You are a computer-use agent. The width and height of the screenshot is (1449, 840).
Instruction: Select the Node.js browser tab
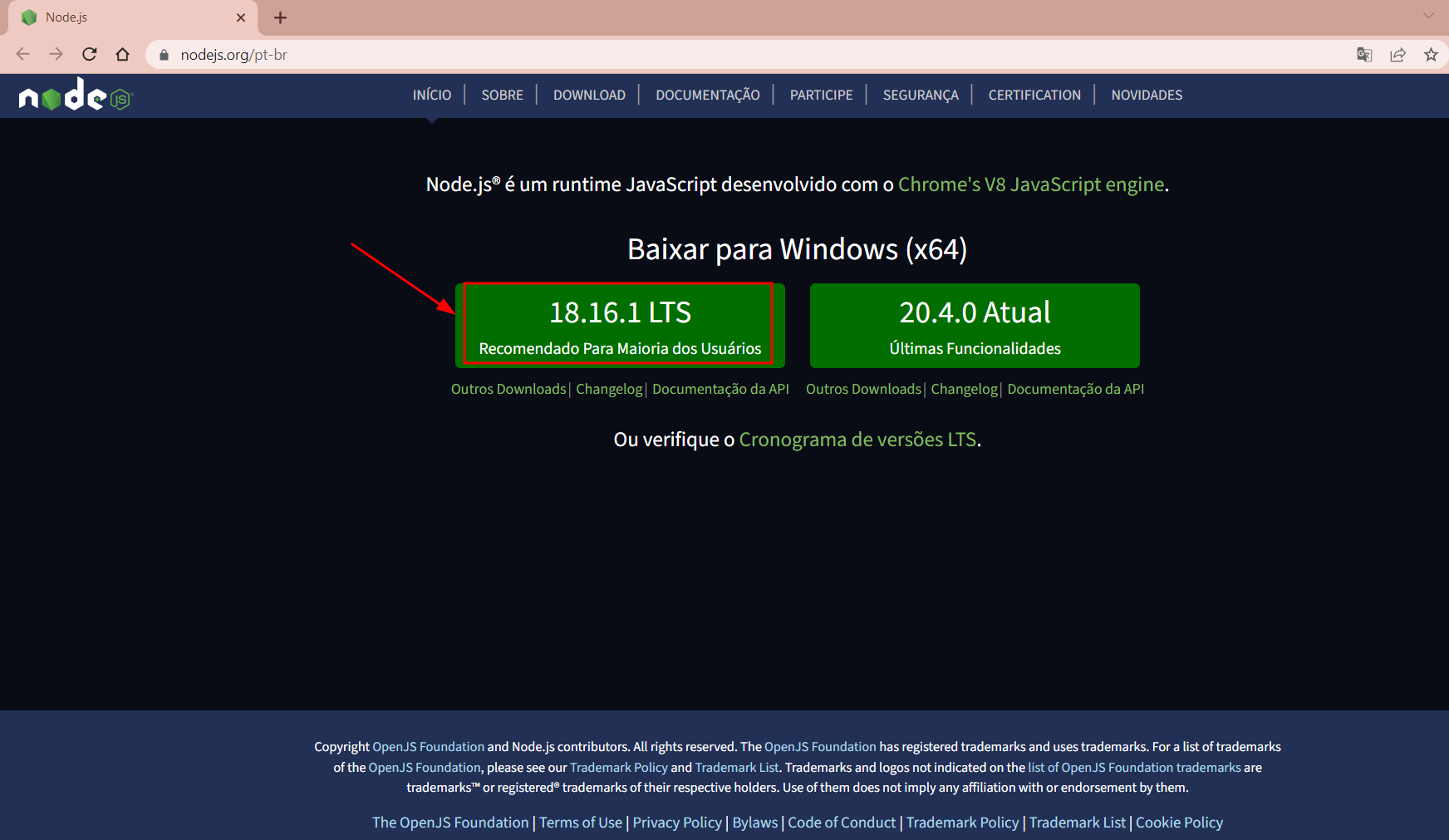click(133, 17)
